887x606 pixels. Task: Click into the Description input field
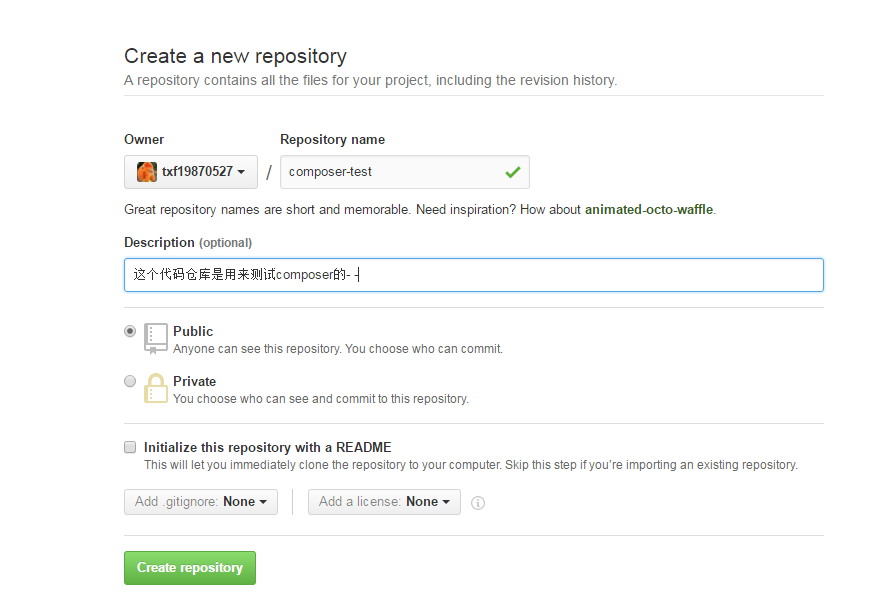474,275
